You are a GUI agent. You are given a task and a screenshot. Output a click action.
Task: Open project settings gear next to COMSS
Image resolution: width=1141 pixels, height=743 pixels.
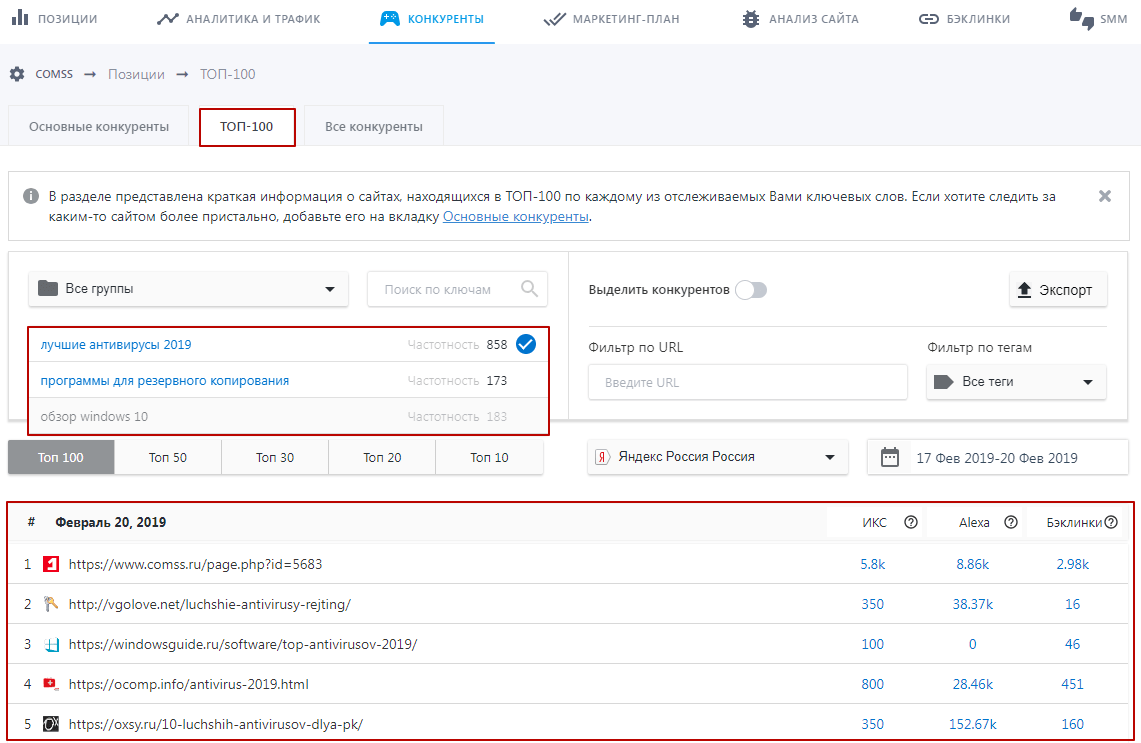click(17, 73)
